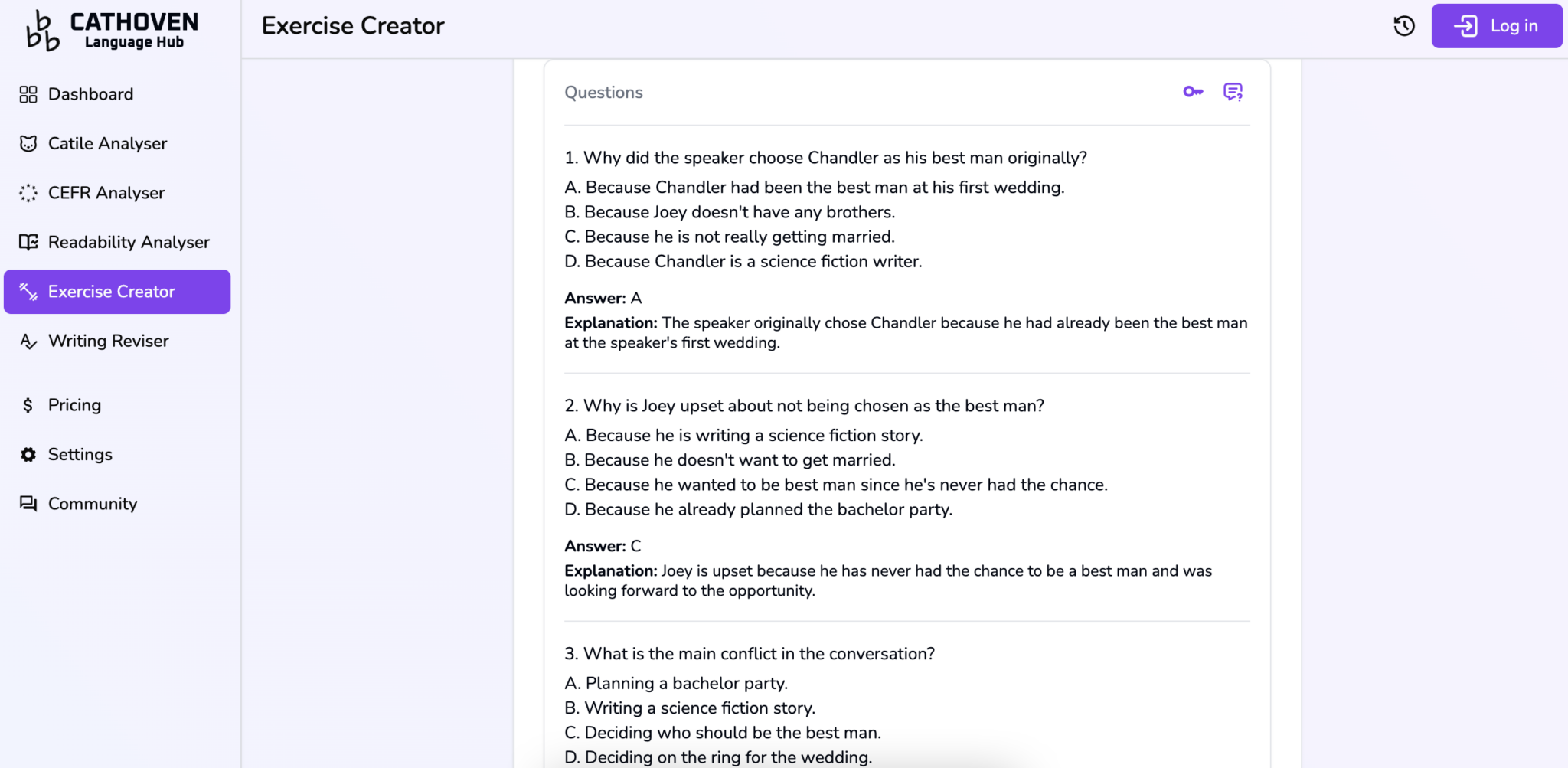Click the Settings gear icon

click(28, 454)
